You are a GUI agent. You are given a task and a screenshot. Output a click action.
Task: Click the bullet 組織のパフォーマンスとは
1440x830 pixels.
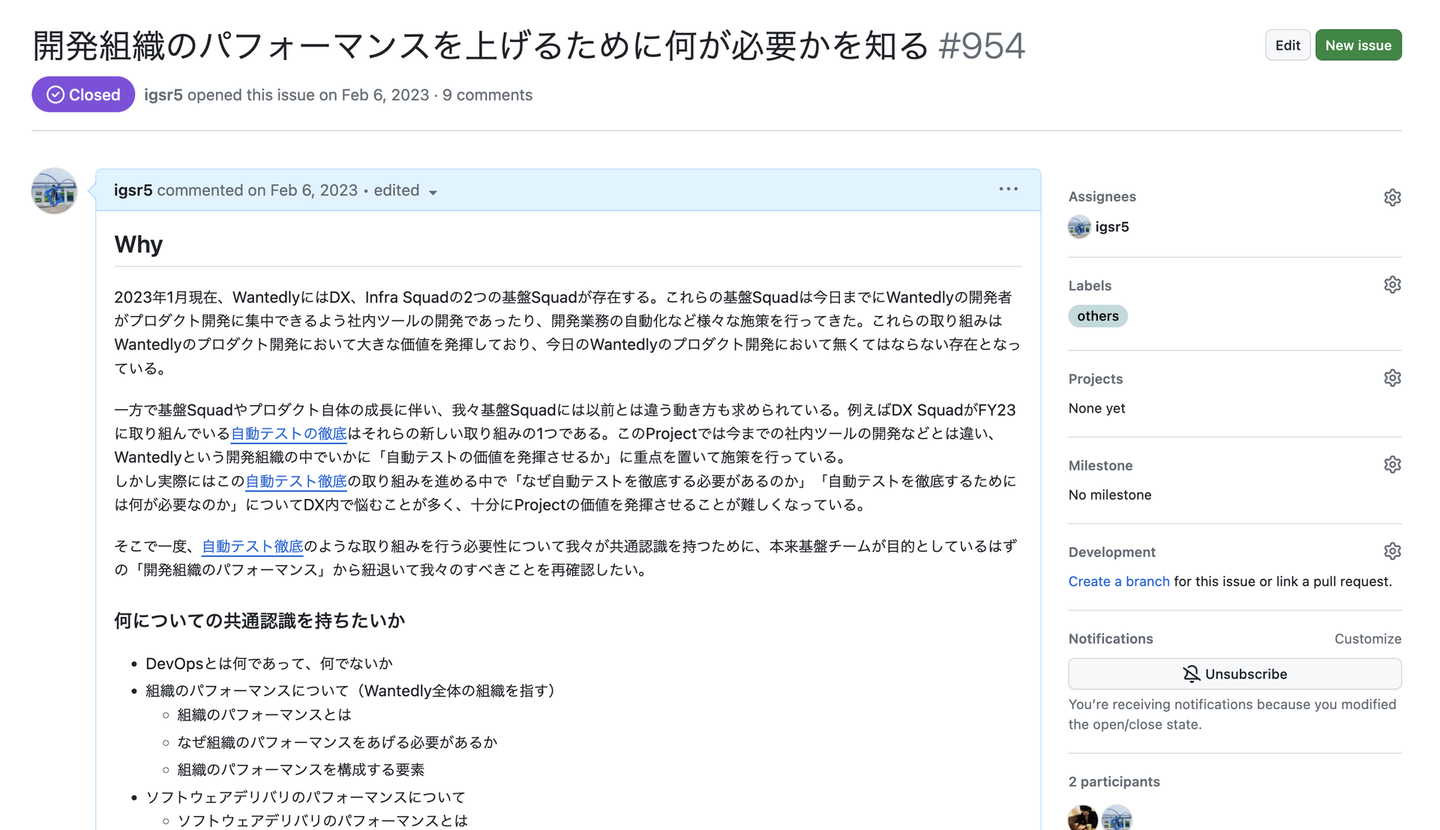(264, 715)
